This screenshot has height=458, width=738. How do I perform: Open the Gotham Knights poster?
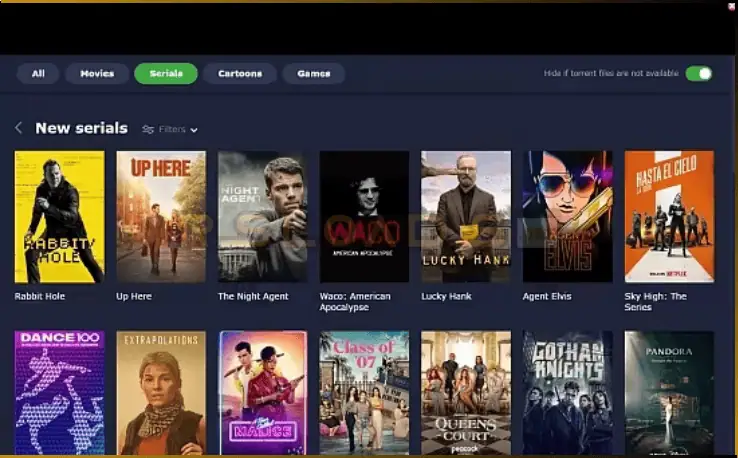pyautogui.click(x=567, y=393)
